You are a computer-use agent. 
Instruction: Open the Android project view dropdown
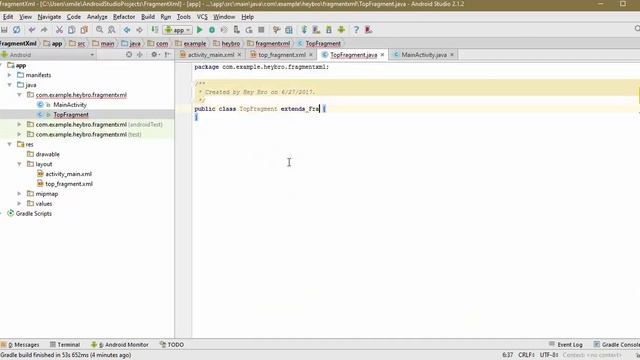[x=48, y=55]
